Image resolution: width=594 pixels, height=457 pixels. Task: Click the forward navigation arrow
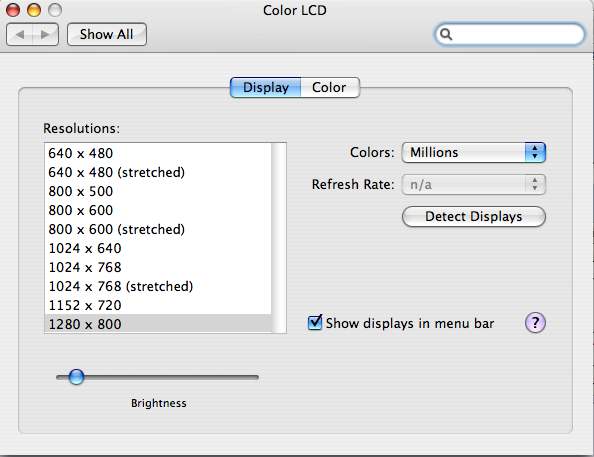pos(45,34)
